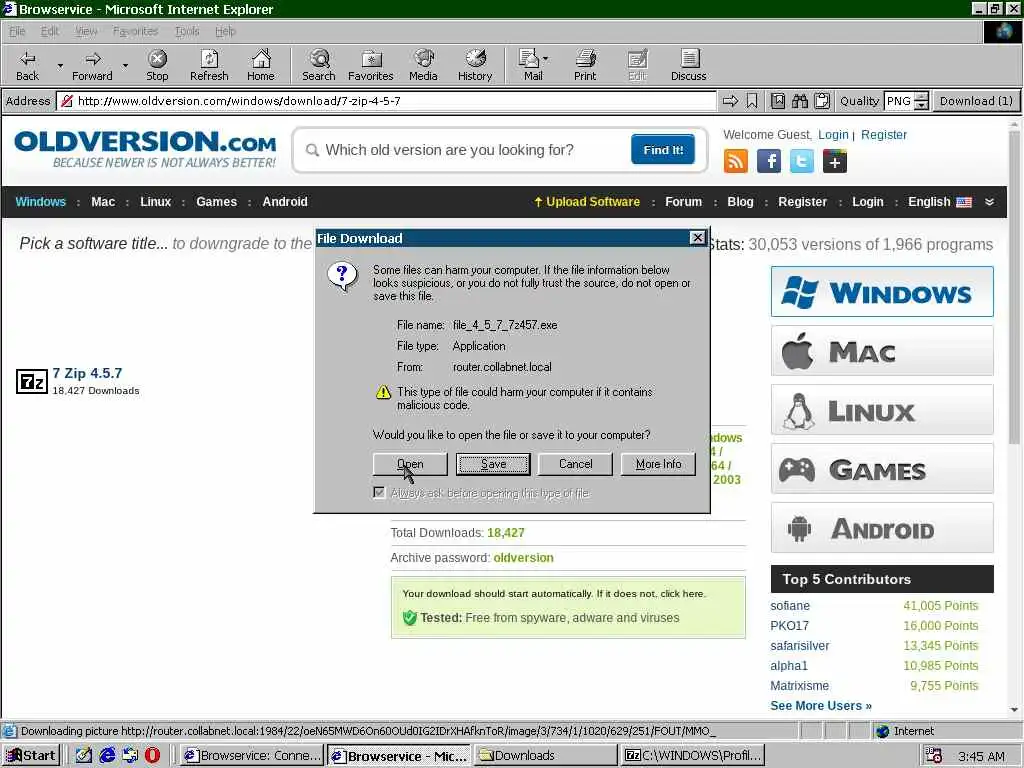Launch Opera from quick launch
This screenshot has height=768, width=1024.
(152, 755)
